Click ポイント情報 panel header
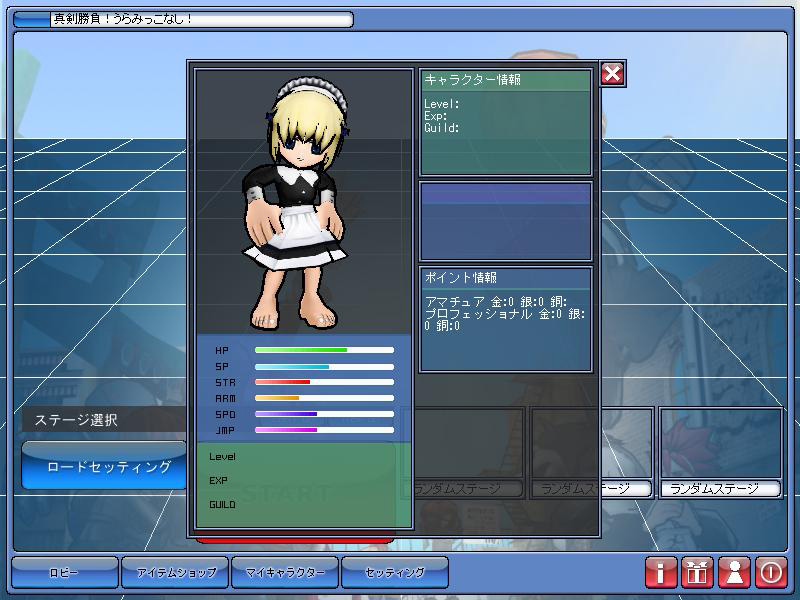This screenshot has height=600, width=800. coord(505,278)
